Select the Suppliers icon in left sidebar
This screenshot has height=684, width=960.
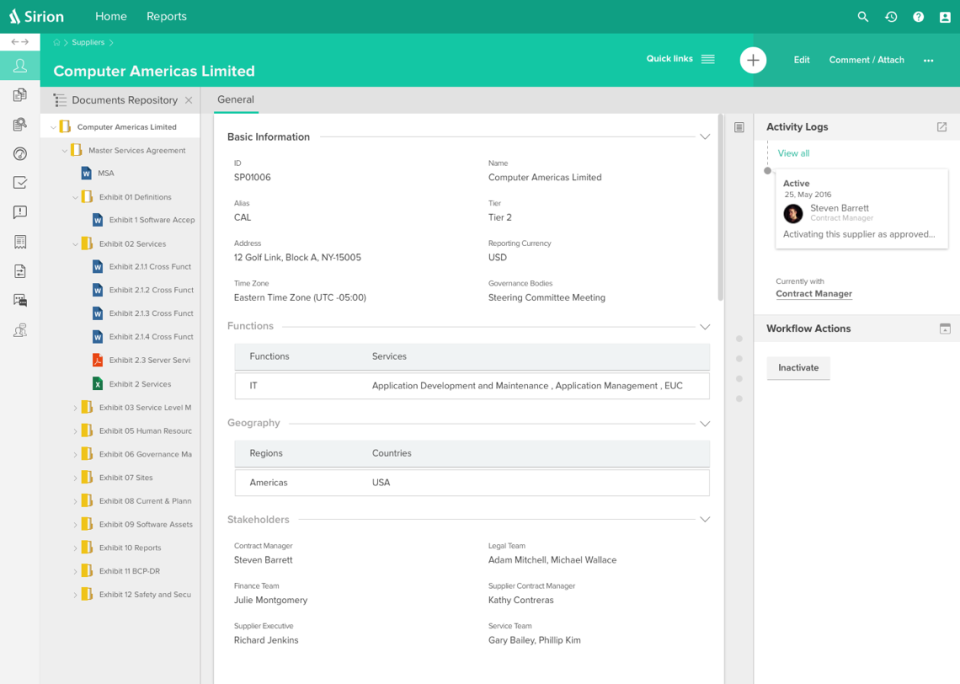20,66
